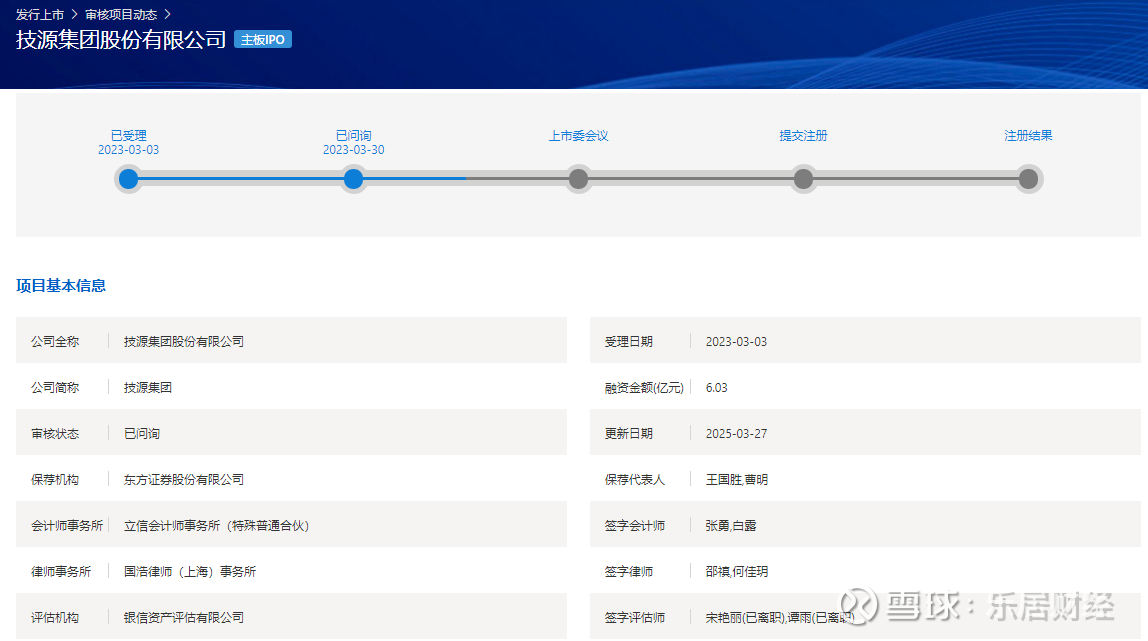Click the 上市委会议 stage label
This screenshot has width=1148, height=641.
(x=578, y=135)
